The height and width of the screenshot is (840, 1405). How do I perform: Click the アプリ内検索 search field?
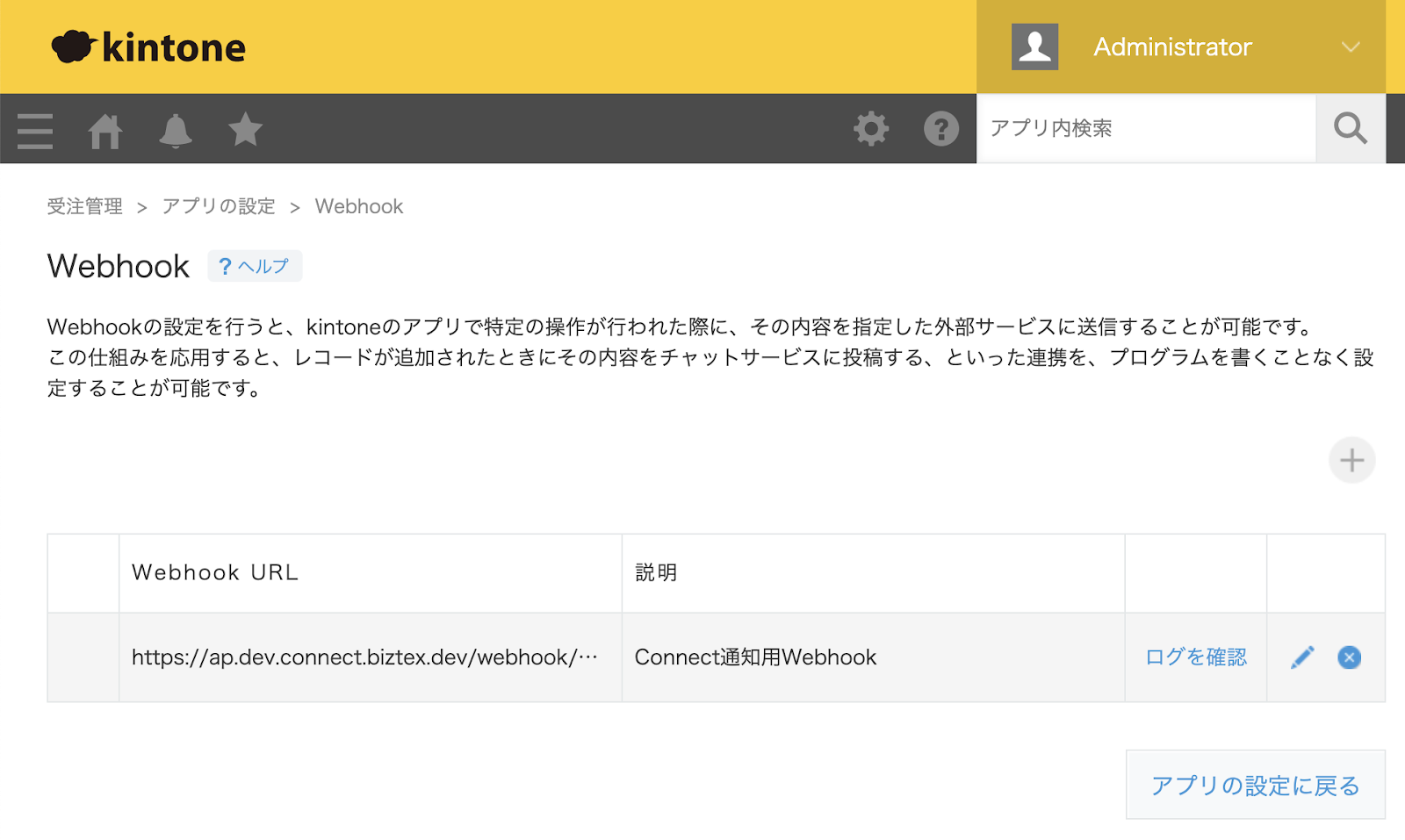pyautogui.click(x=1146, y=128)
